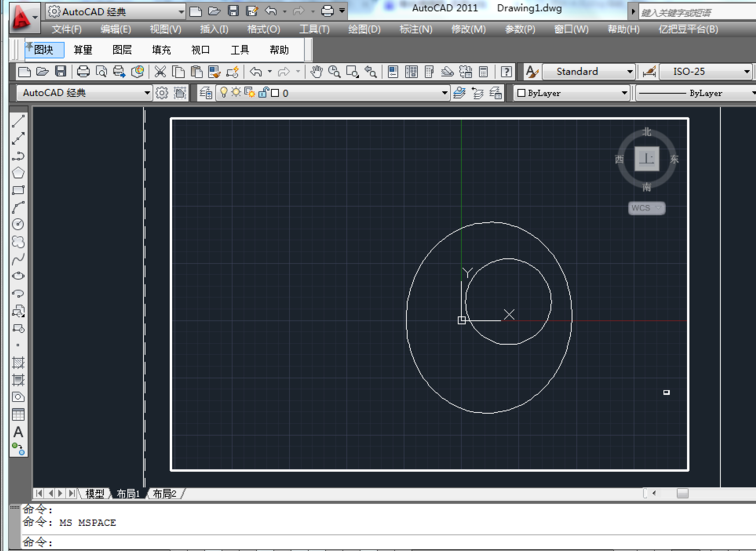Select the Hatch tool
The width and height of the screenshot is (756, 551).
tap(18, 363)
